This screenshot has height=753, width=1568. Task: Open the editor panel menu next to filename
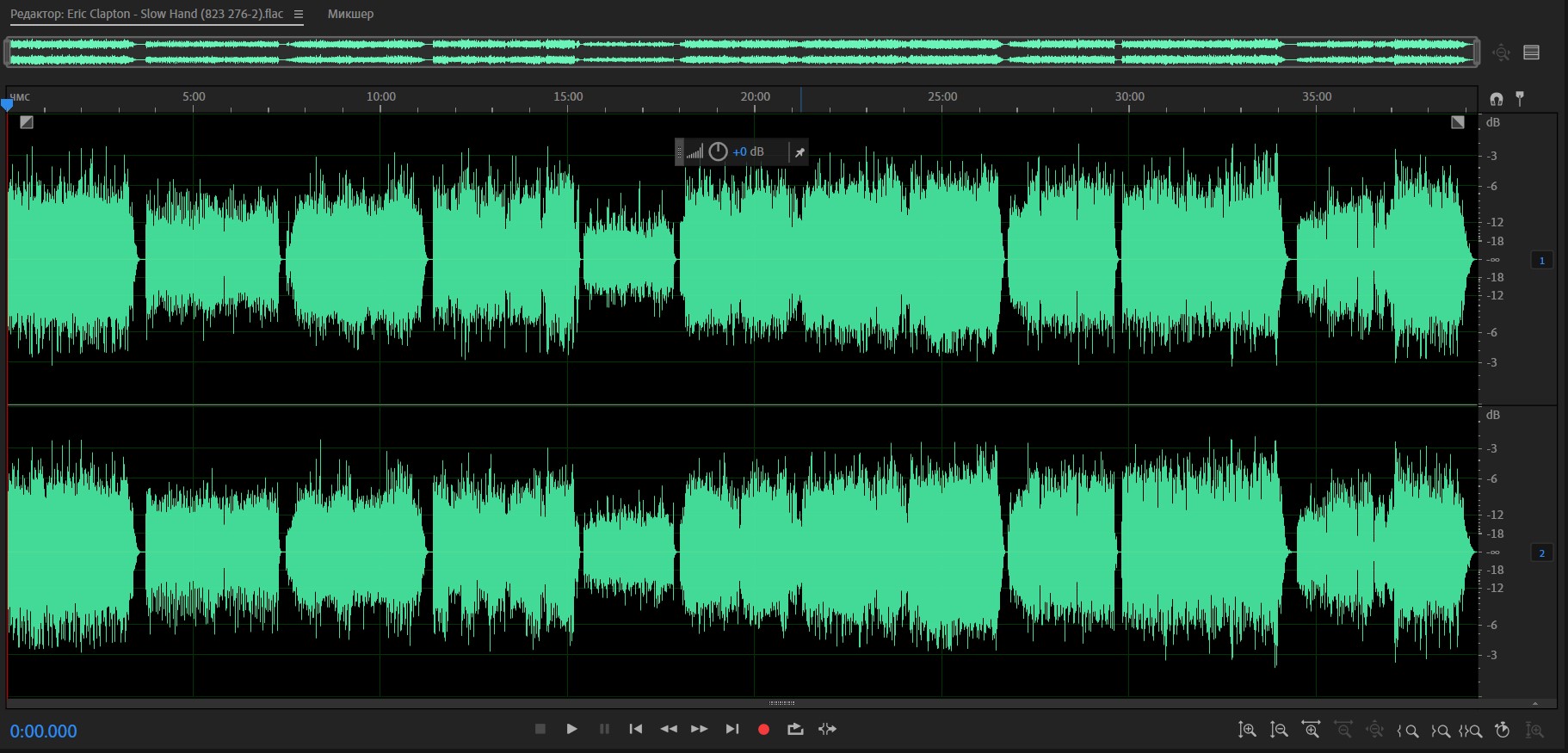[299, 14]
